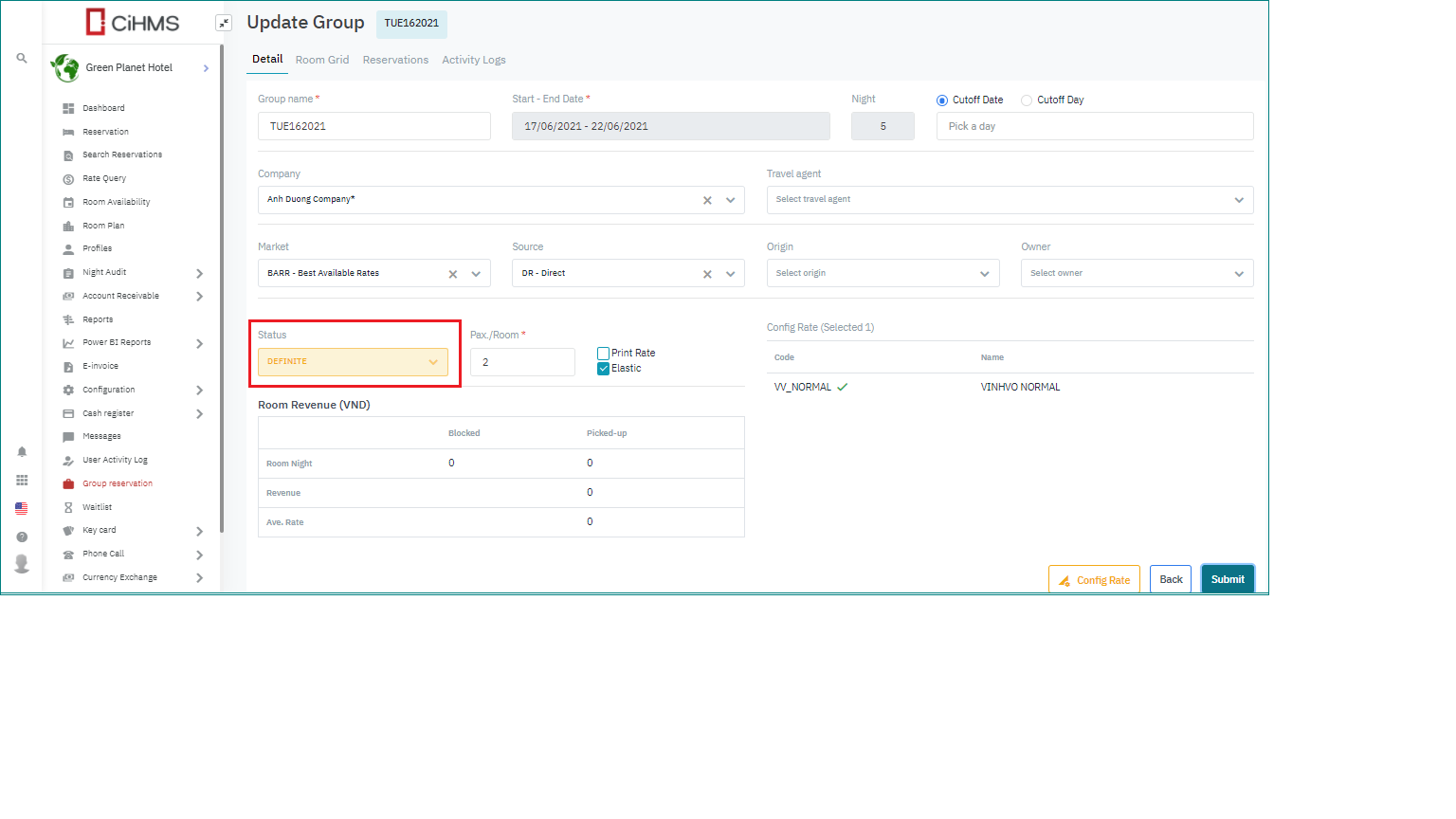Click the sidebar vertical scrollbar

click(222, 284)
